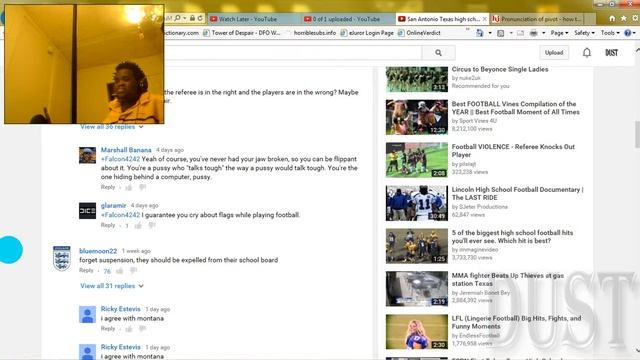Switch to 0 of 1 uploaded tab

pyautogui.click(x=348, y=19)
